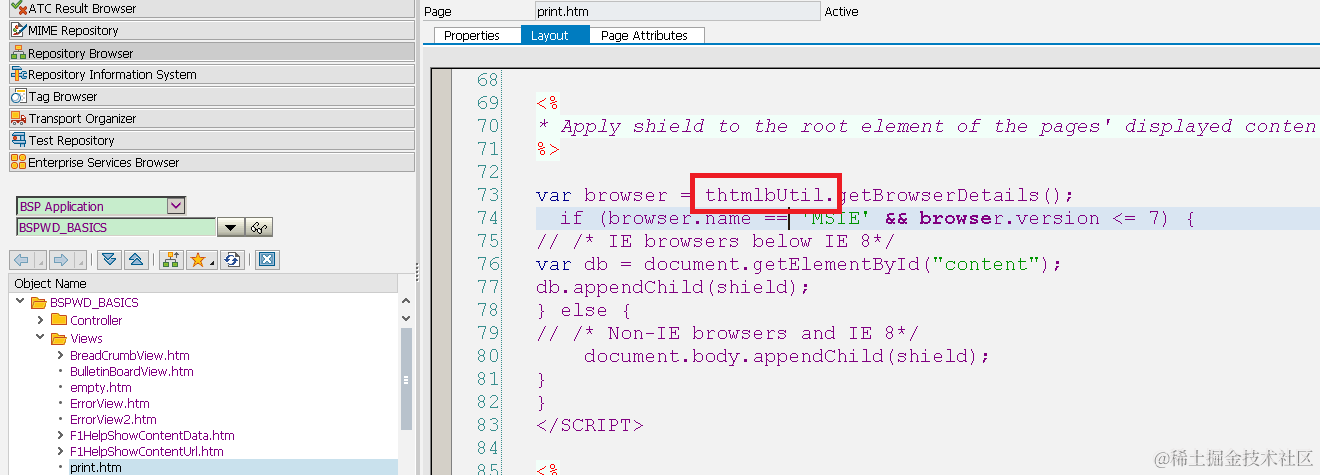Open Transport Organizer
Viewport: 1320px width, 475px height.
[211, 118]
